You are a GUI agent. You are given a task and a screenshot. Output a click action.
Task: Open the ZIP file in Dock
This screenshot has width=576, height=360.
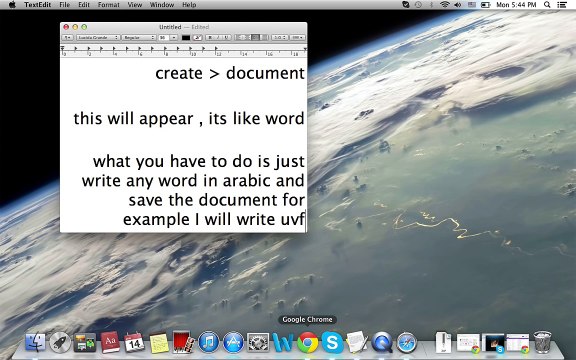[x=443, y=342]
